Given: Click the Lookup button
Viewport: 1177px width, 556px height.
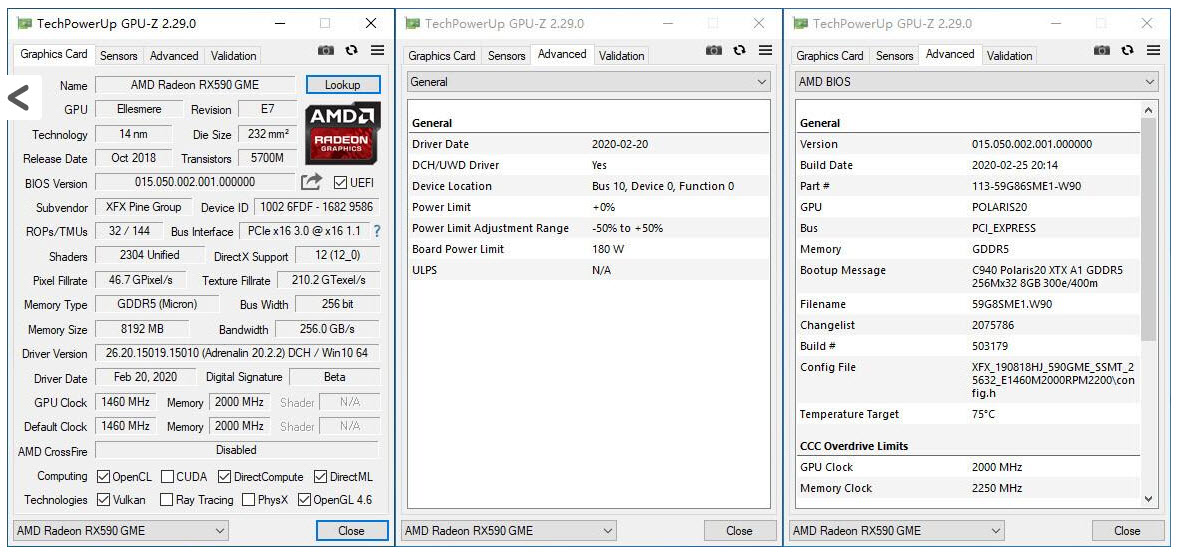Looking at the screenshot, I should 343,85.
